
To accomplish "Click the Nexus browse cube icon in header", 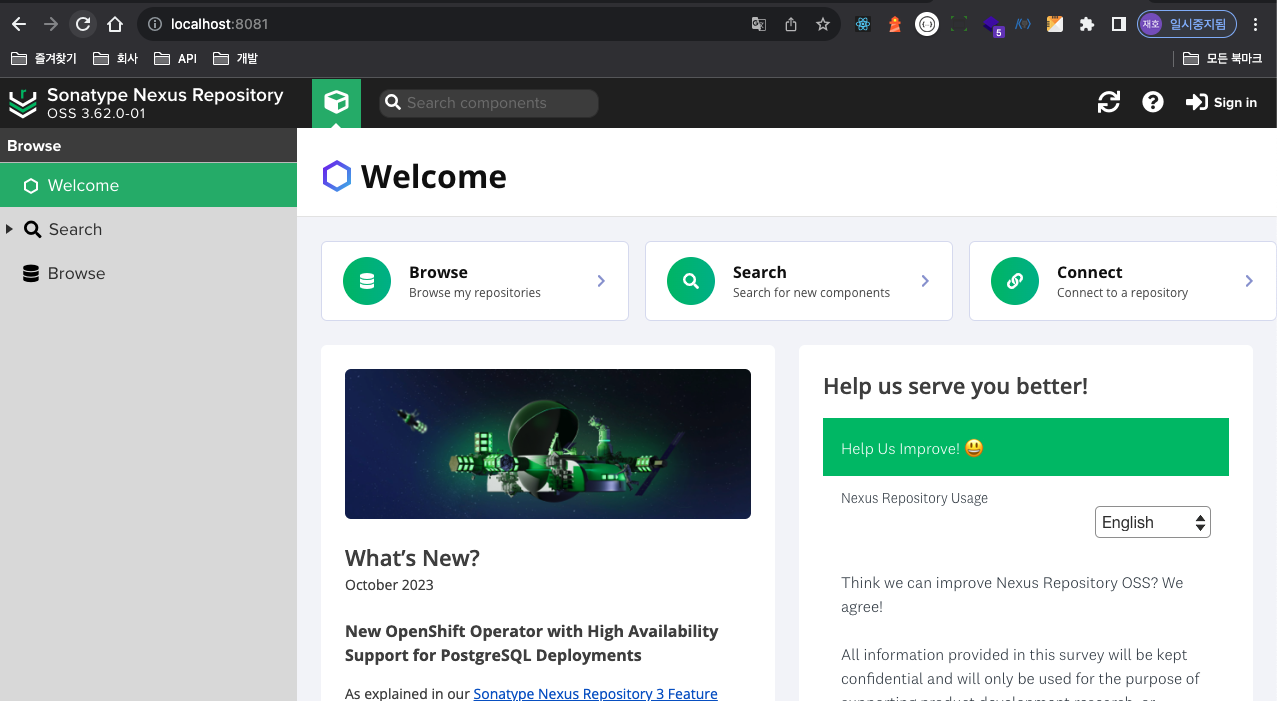I will coord(336,103).
